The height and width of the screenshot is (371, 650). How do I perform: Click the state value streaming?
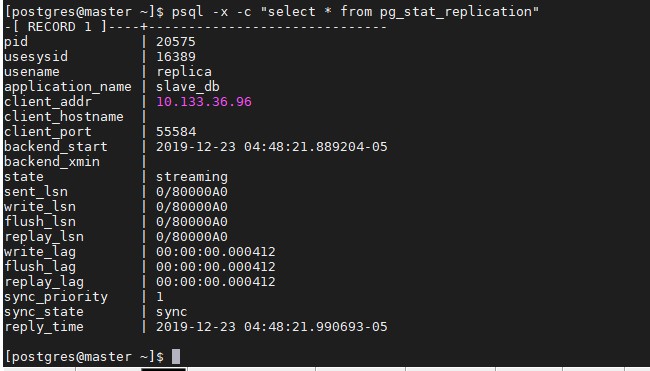coord(192,177)
